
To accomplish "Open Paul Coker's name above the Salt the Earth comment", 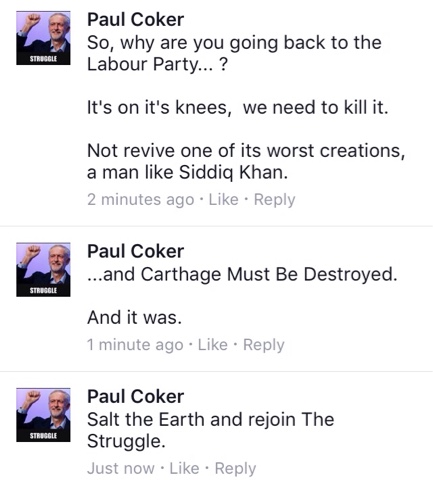I will click(135, 396).
